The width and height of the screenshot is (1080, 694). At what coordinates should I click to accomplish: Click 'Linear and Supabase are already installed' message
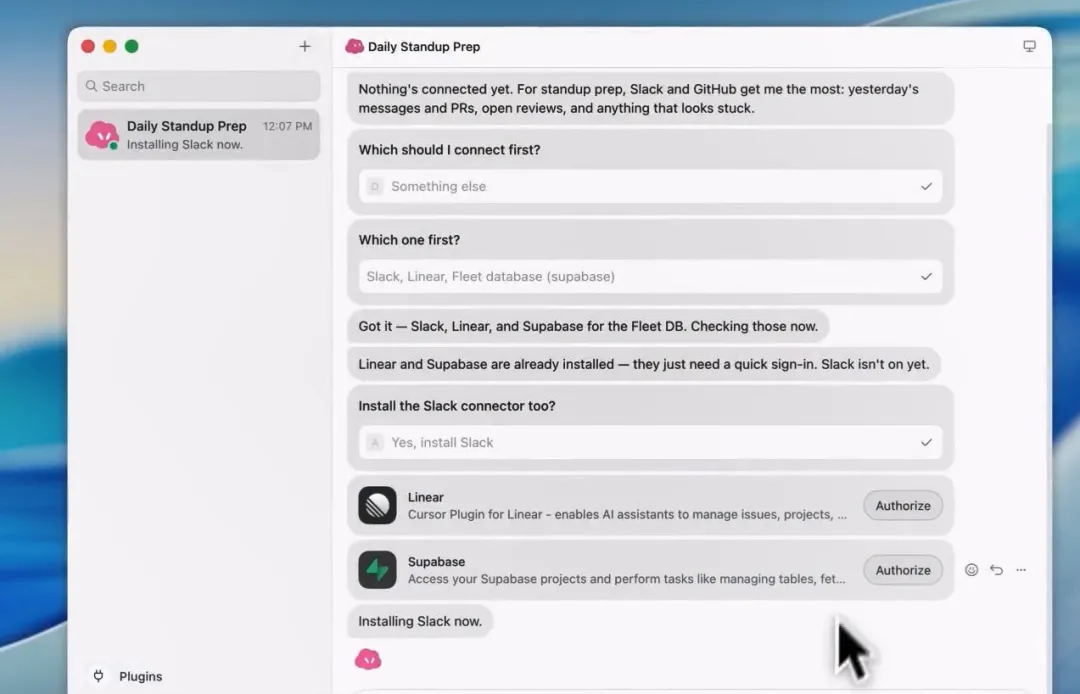pyautogui.click(x=644, y=364)
